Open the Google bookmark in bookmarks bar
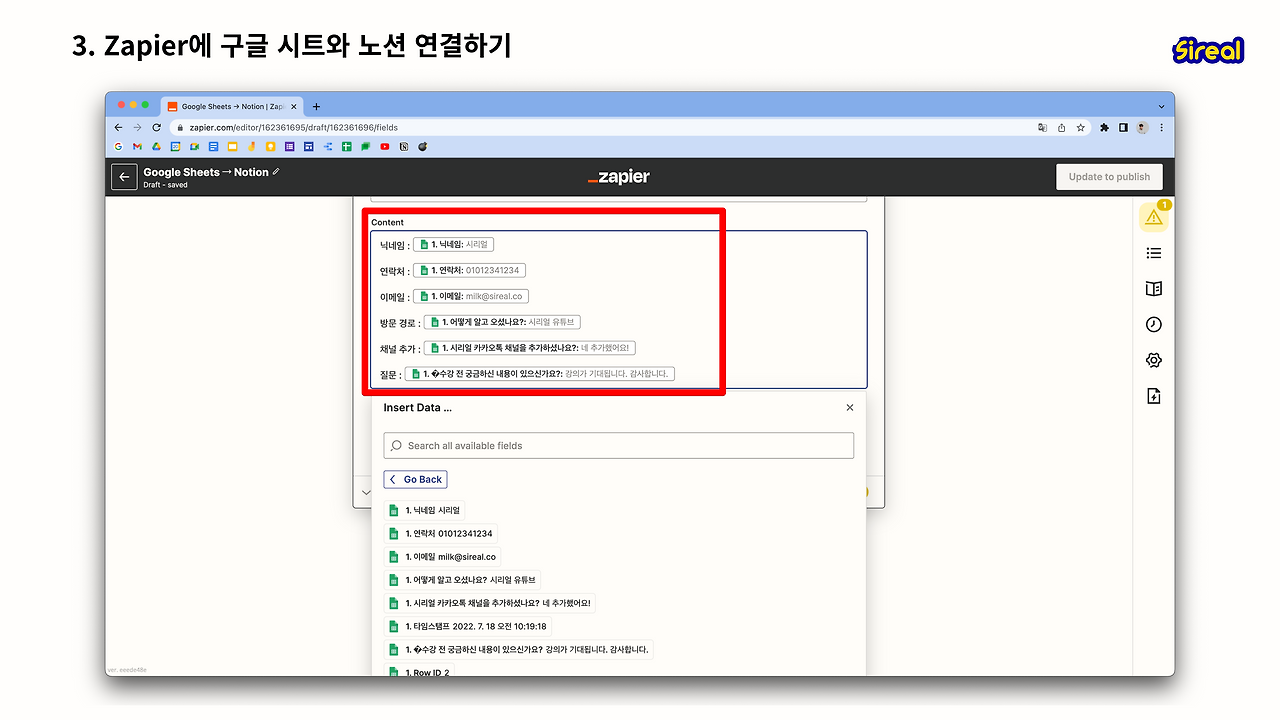Screen dimensions: 1280x720 [118, 147]
